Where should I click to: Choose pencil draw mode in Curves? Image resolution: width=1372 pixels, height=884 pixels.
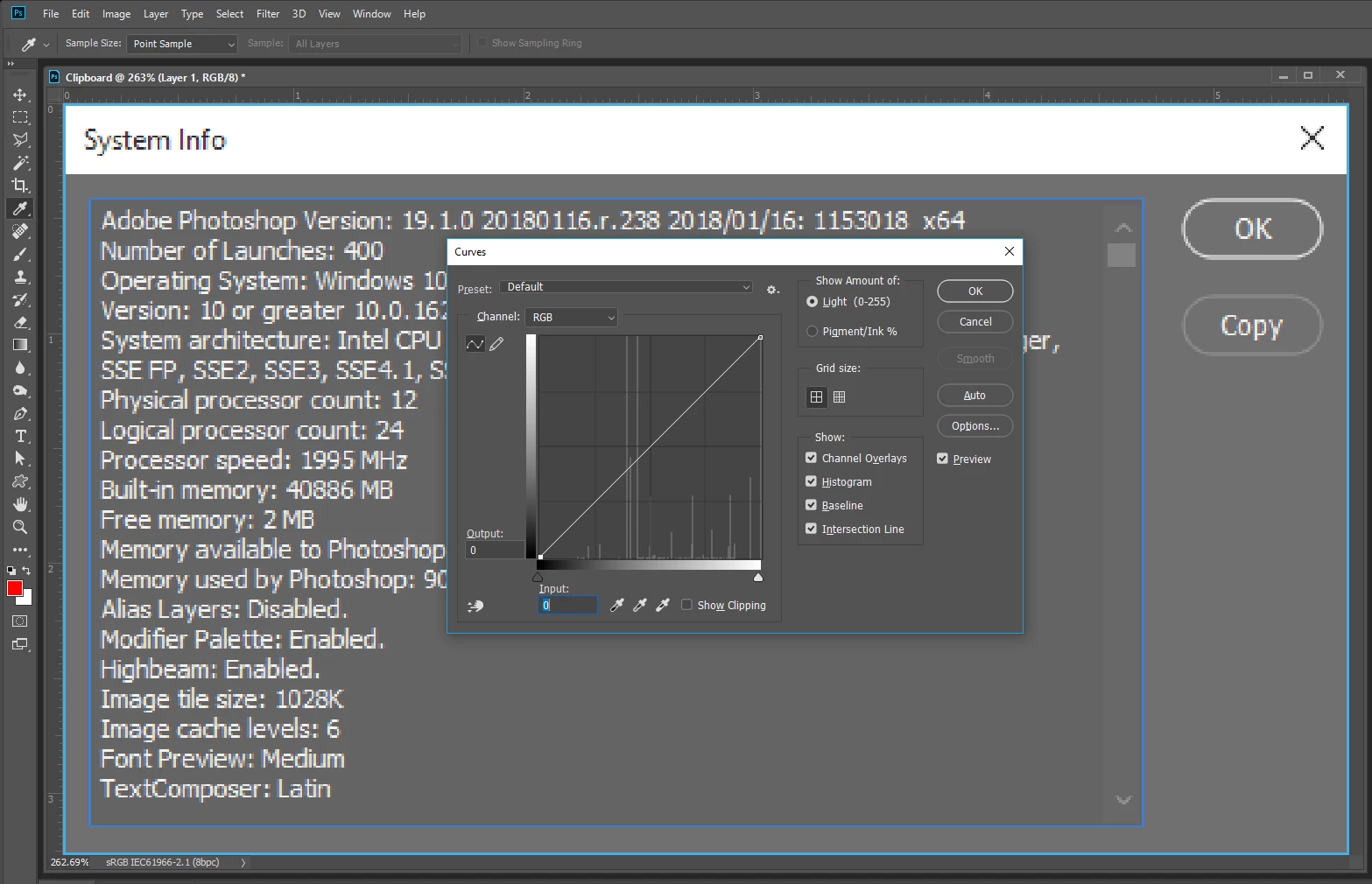click(496, 344)
